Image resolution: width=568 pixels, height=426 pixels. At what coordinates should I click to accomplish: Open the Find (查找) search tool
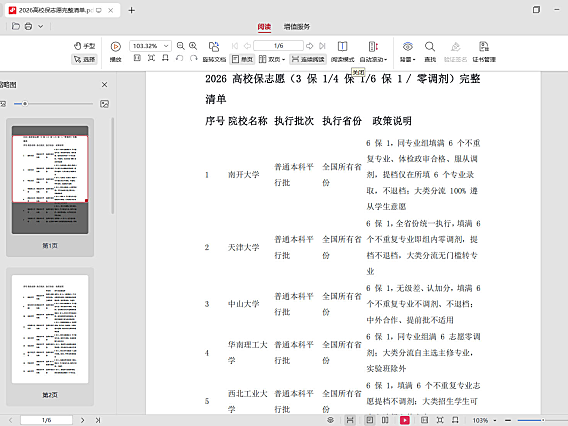click(430, 51)
